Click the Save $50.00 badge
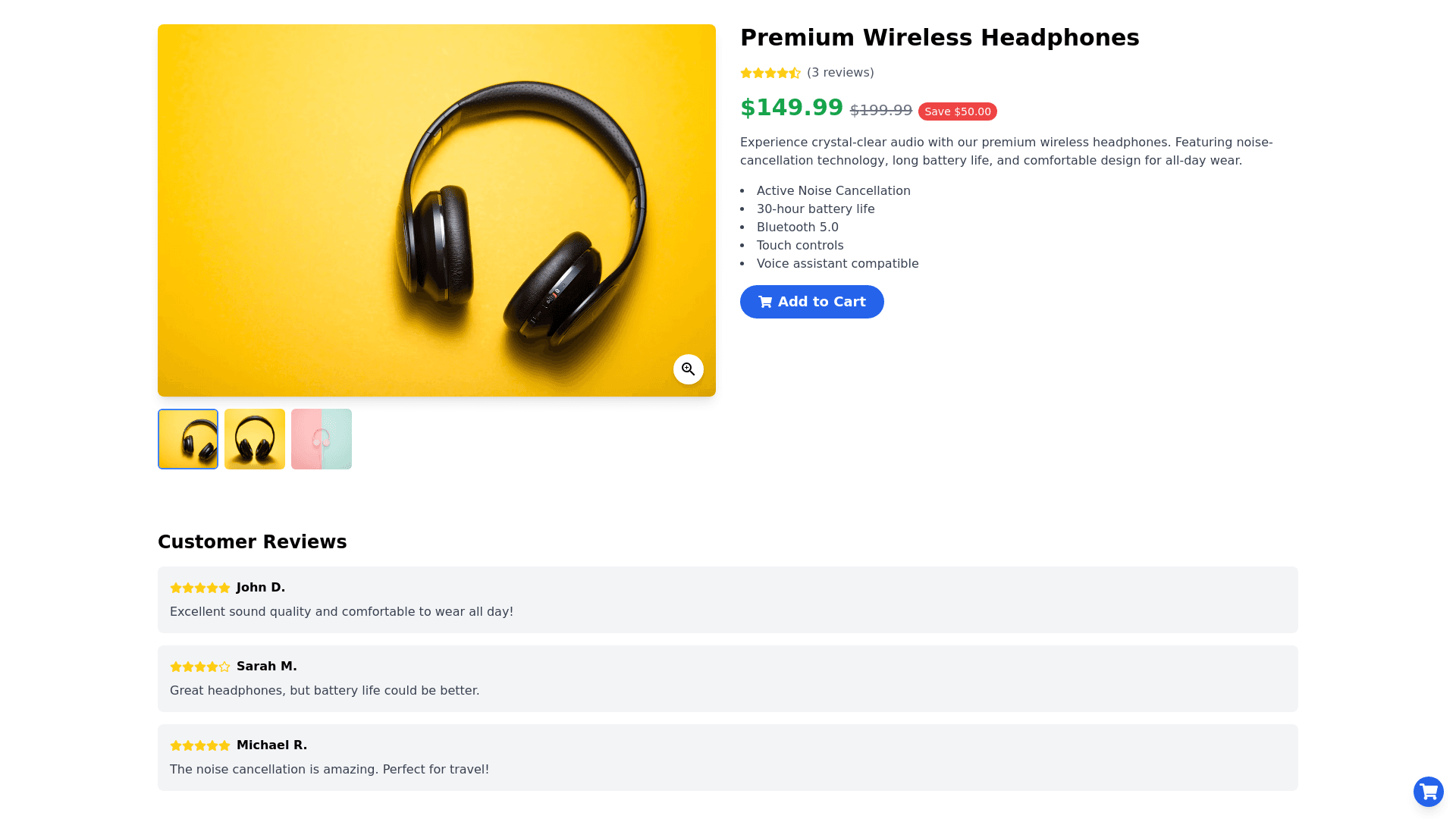This screenshot has height=819, width=1456. (957, 111)
